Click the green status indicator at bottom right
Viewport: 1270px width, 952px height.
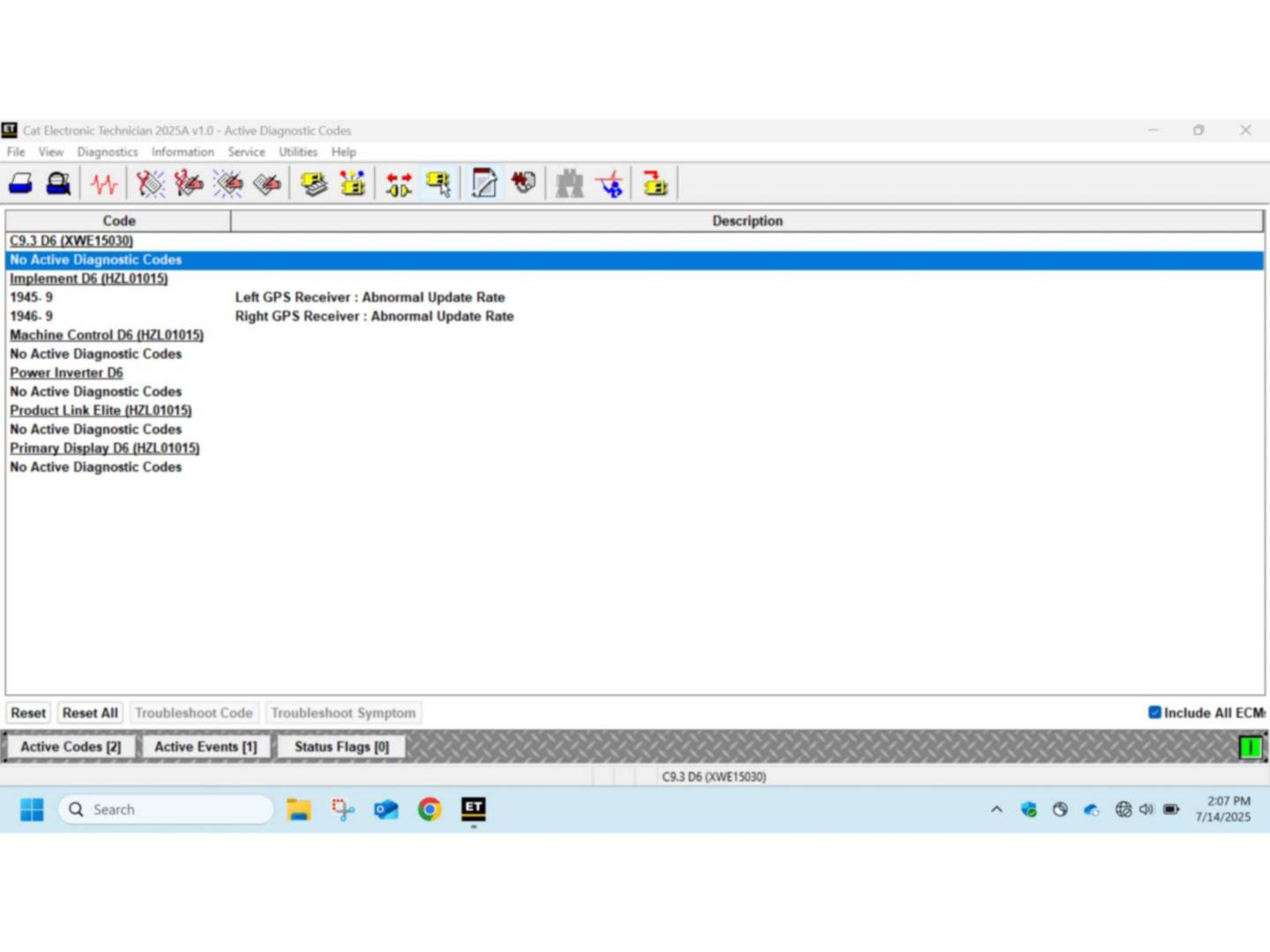pyautogui.click(x=1250, y=747)
